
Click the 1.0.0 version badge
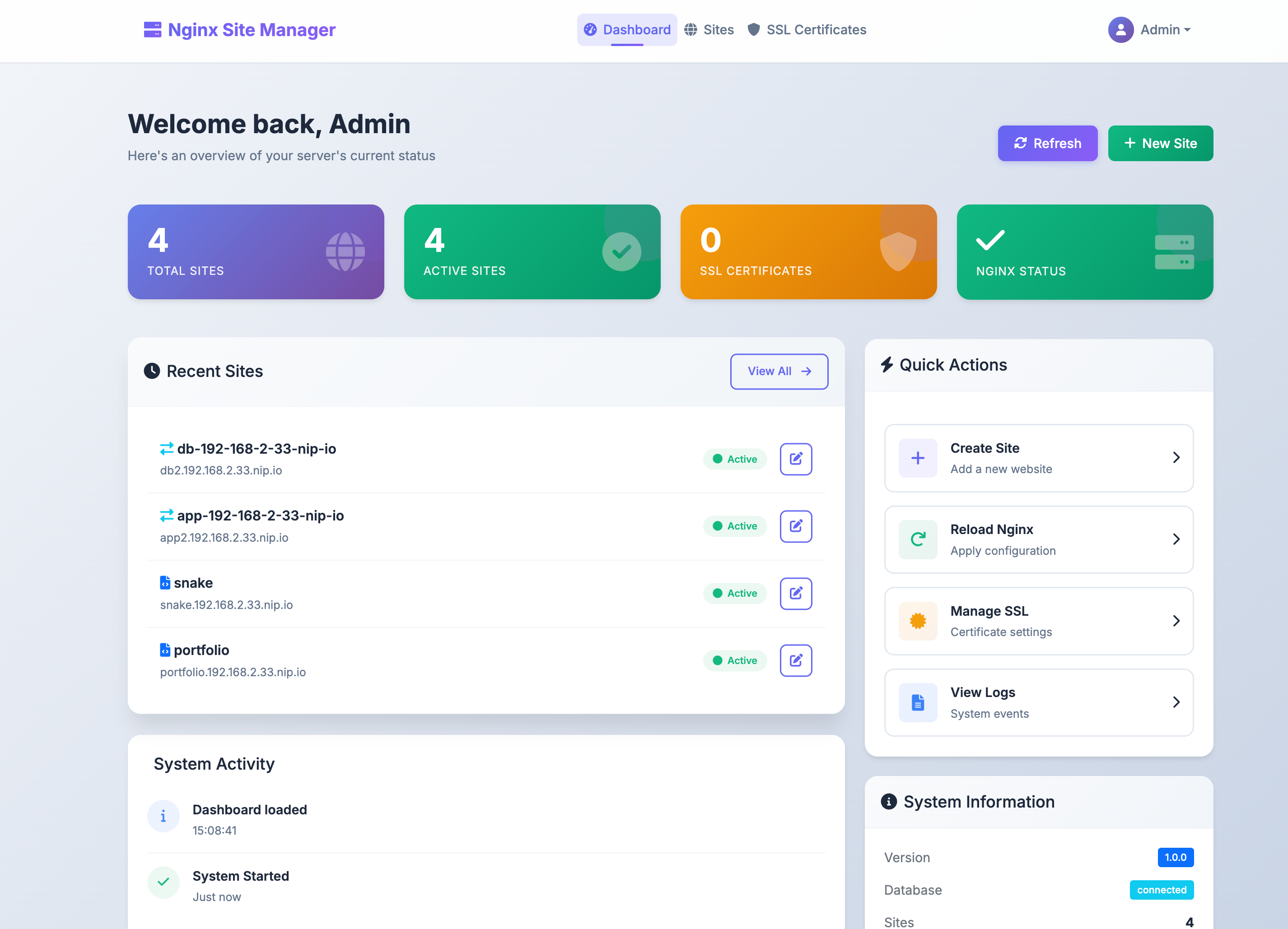tap(1176, 858)
